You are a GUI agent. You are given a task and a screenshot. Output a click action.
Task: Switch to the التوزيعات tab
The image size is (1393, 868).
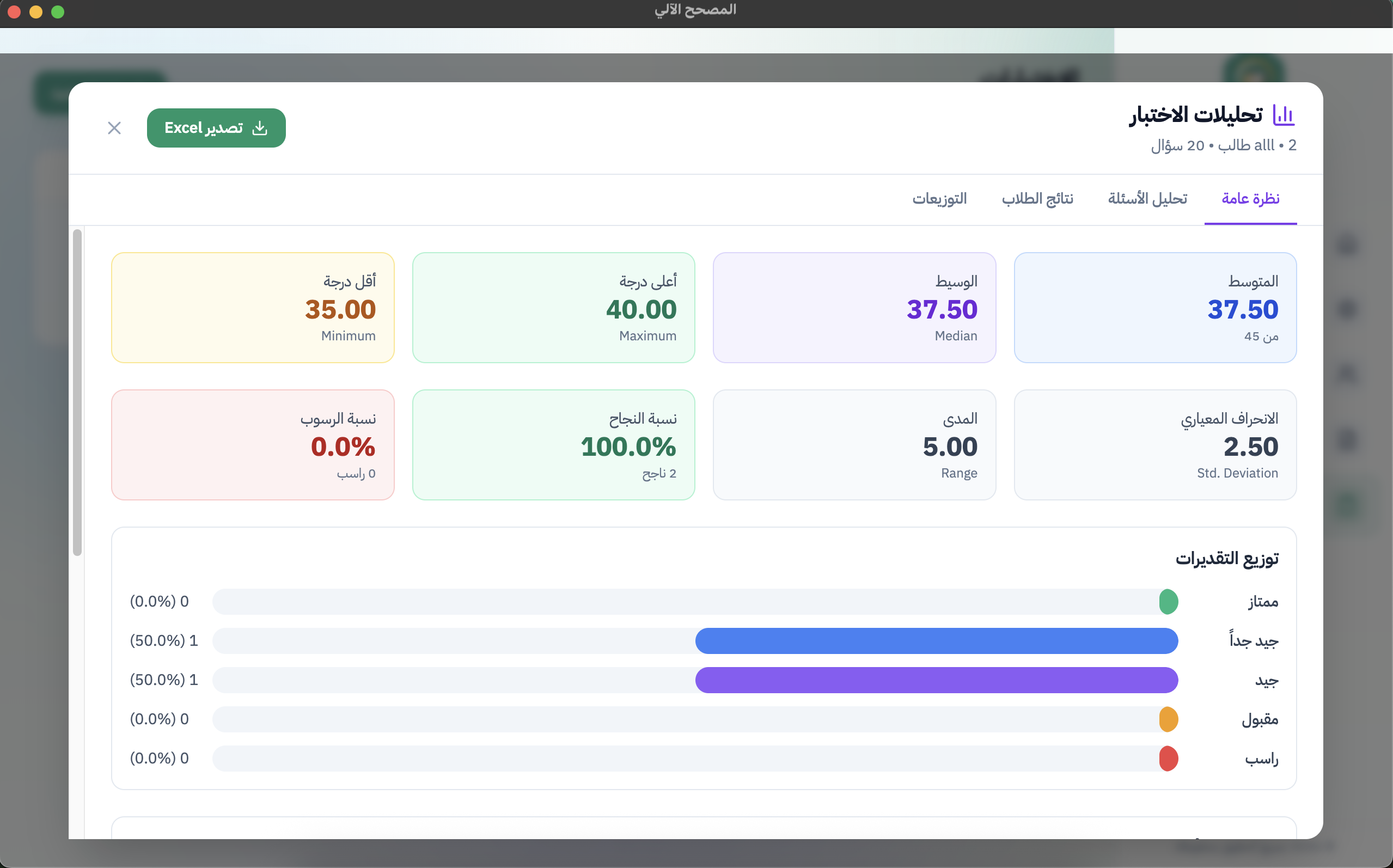click(939, 199)
